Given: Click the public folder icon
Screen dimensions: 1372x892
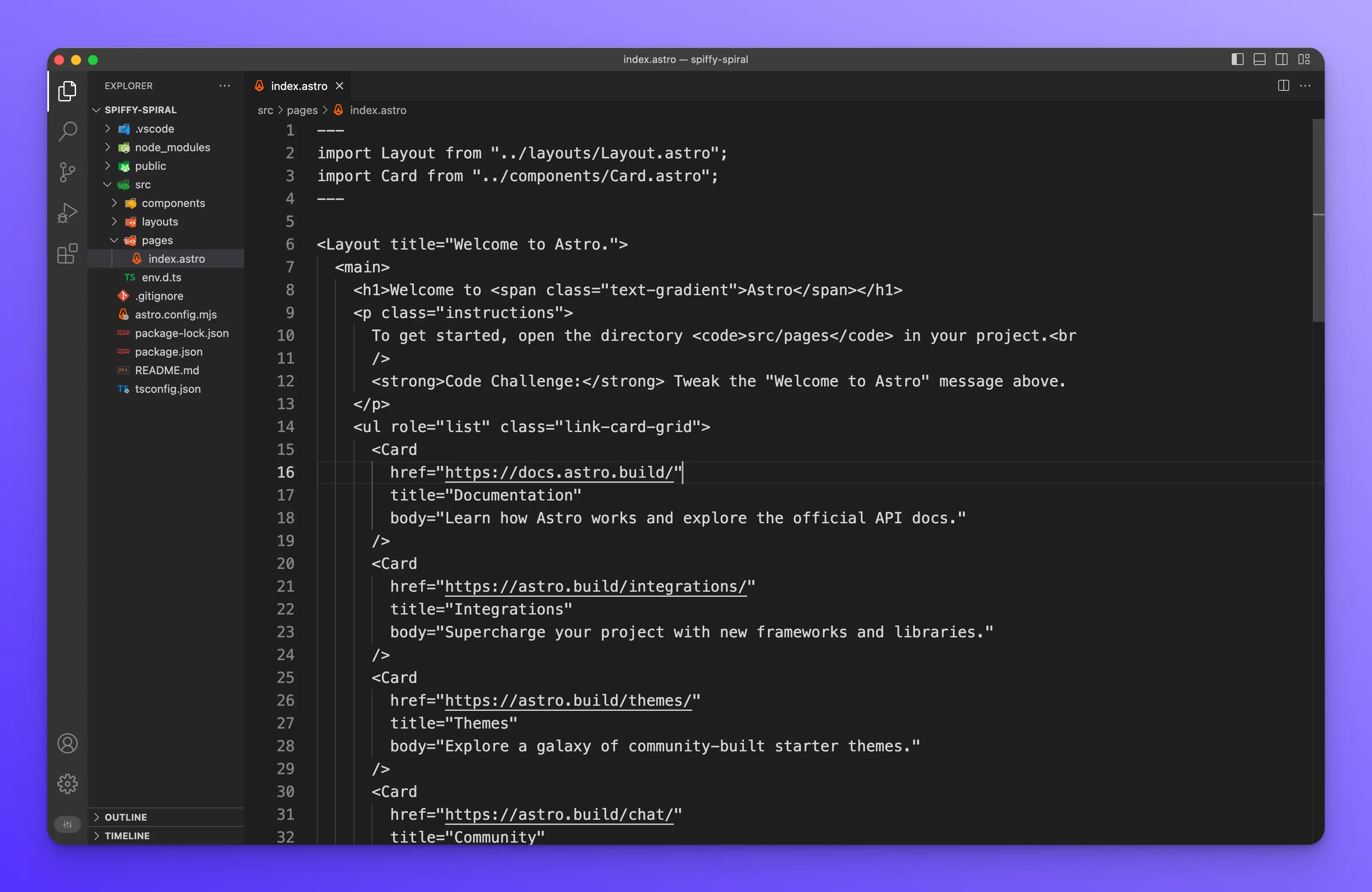Looking at the screenshot, I should [x=124, y=166].
